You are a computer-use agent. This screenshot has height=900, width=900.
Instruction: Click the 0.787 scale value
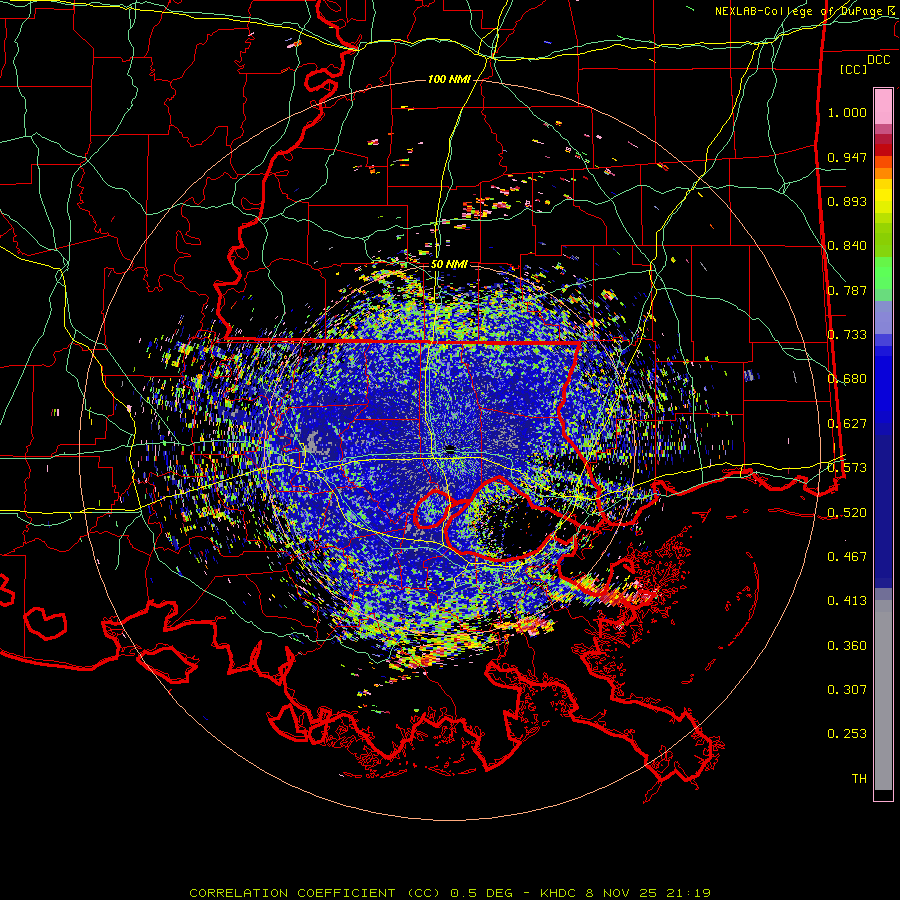coord(847,290)
